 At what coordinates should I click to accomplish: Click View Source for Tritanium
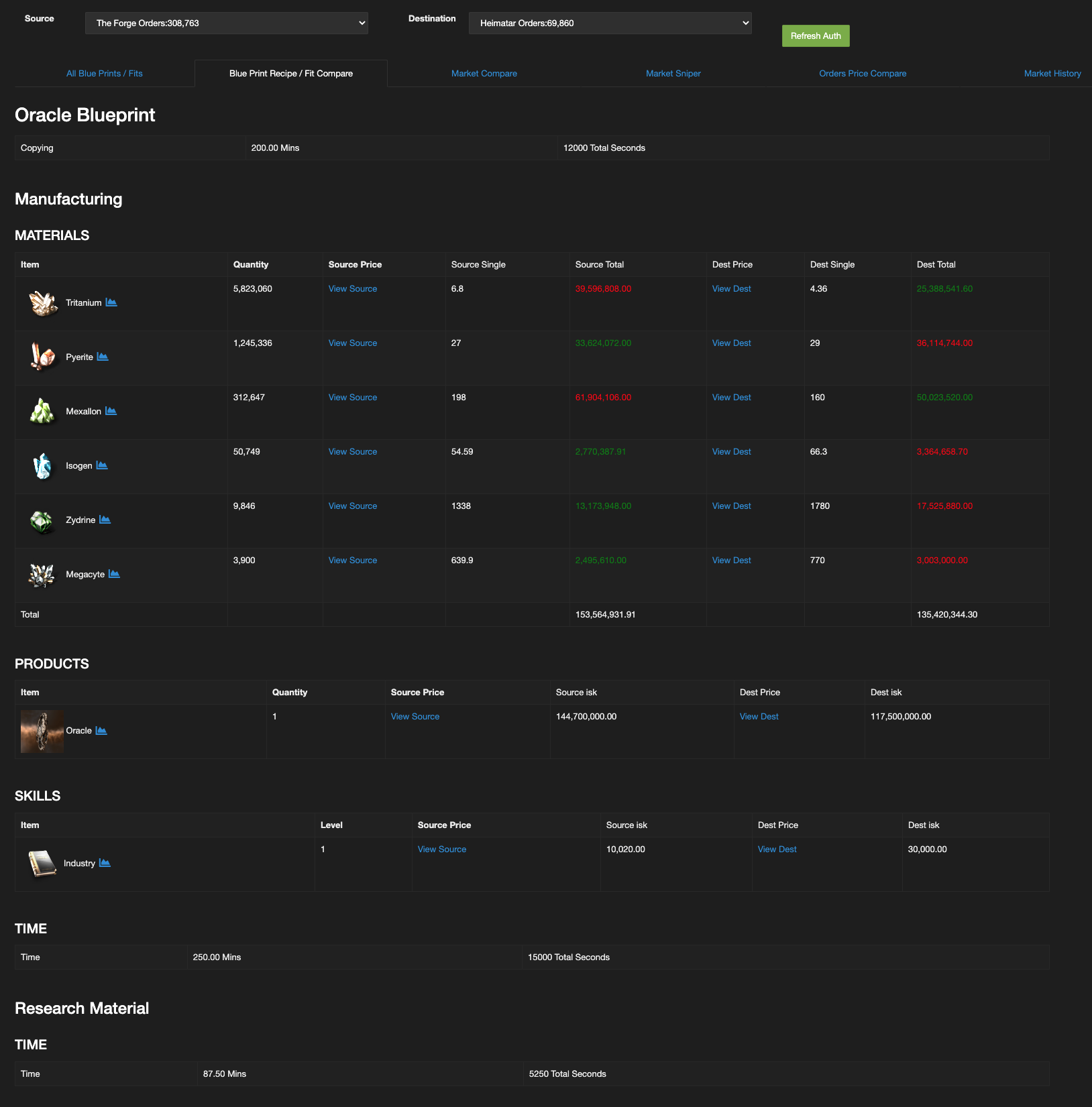tap(353, 289)
